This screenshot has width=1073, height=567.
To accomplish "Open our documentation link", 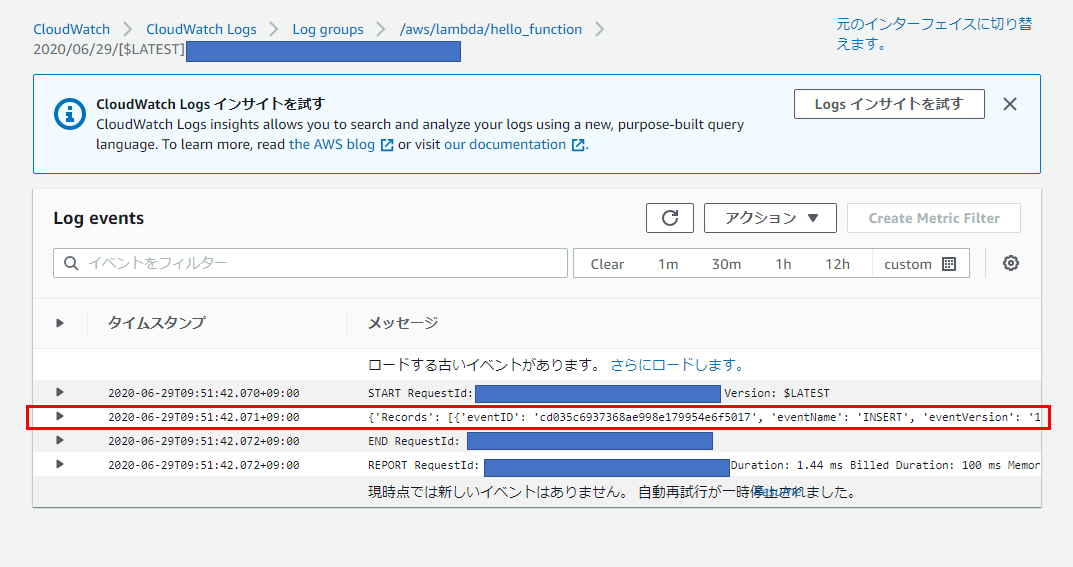I will pos(505,144).
